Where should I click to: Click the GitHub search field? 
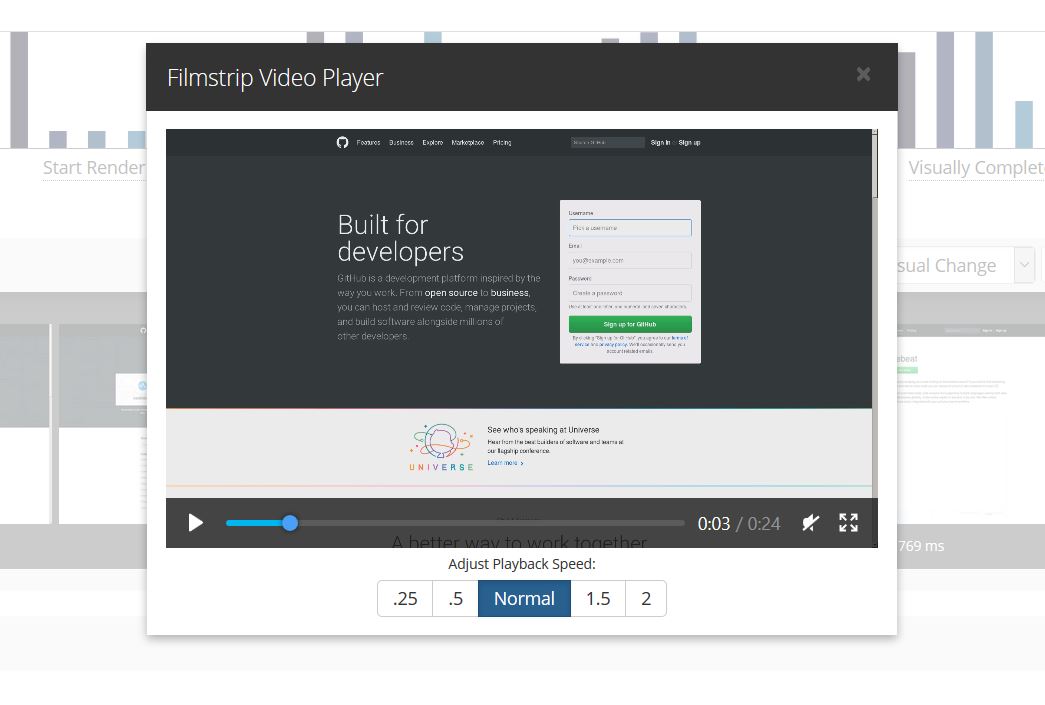click(608, 143)
